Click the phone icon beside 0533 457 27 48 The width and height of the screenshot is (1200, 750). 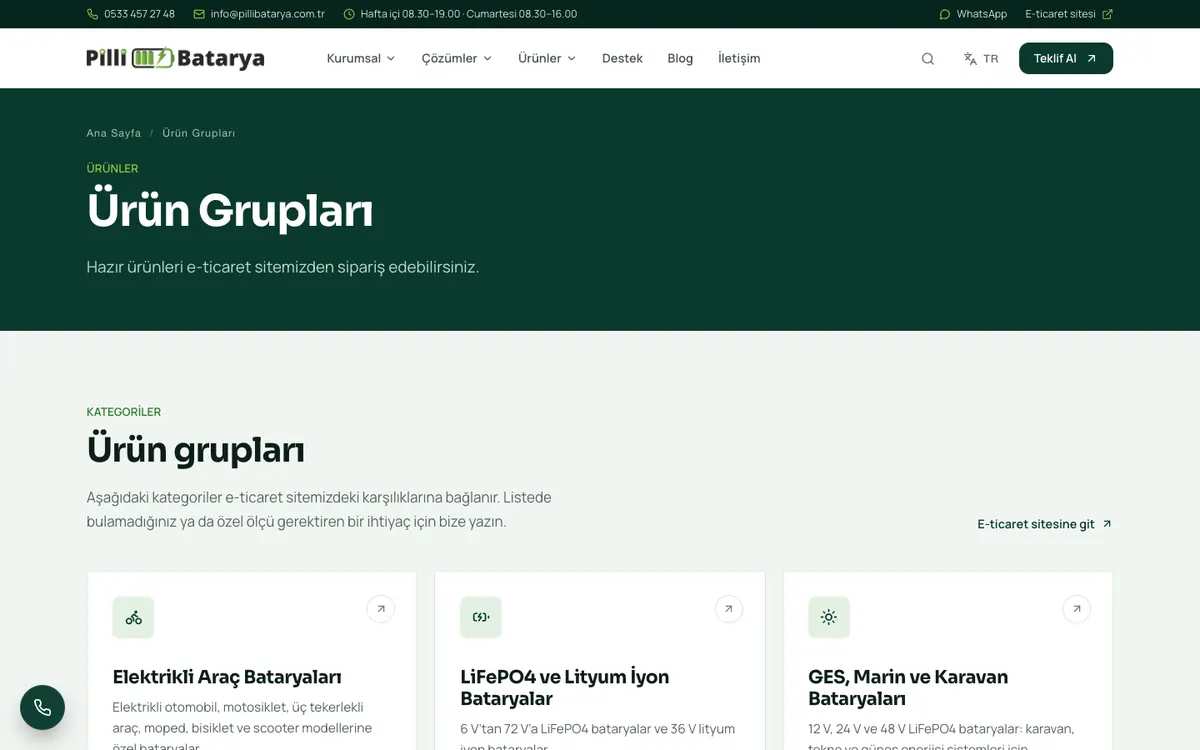tap(93, 14)
